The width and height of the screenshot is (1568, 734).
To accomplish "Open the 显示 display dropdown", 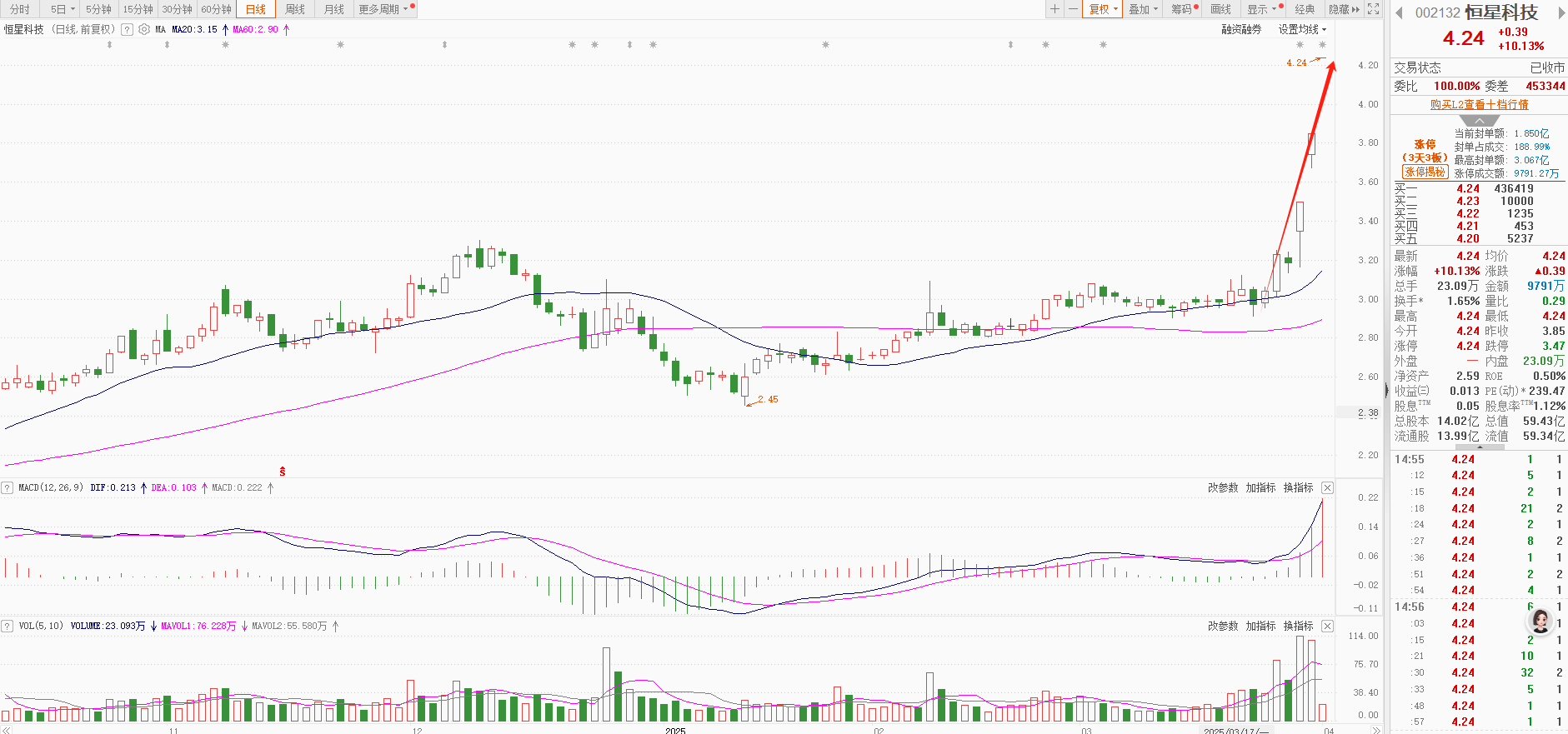I will [x=1262, y=9].
